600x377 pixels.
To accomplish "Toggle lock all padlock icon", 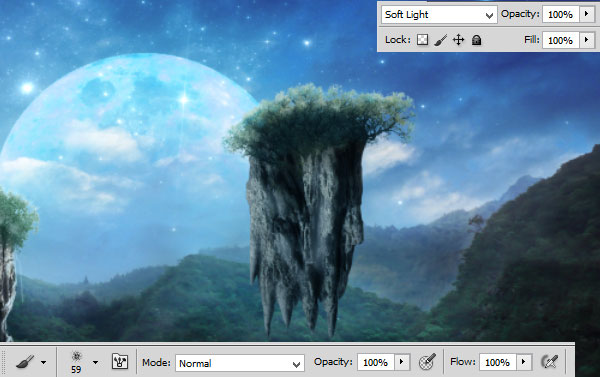I will [x=476, y=40].
